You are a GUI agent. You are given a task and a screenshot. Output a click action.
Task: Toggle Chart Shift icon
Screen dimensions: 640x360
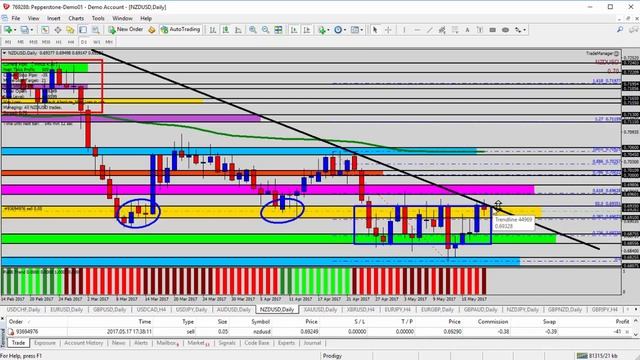point(307,30)
